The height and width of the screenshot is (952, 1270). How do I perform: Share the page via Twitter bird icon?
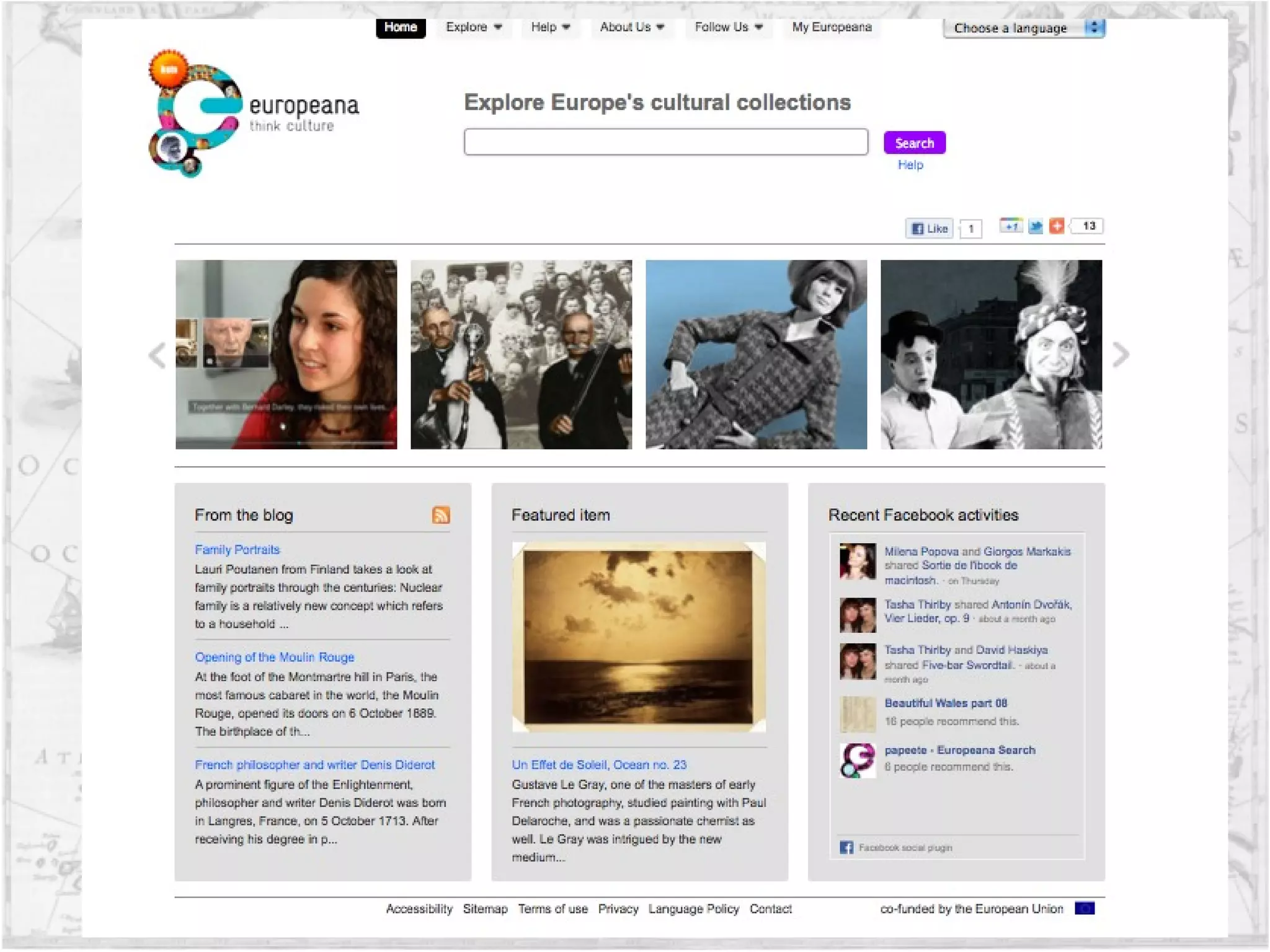coord(1035,226)
